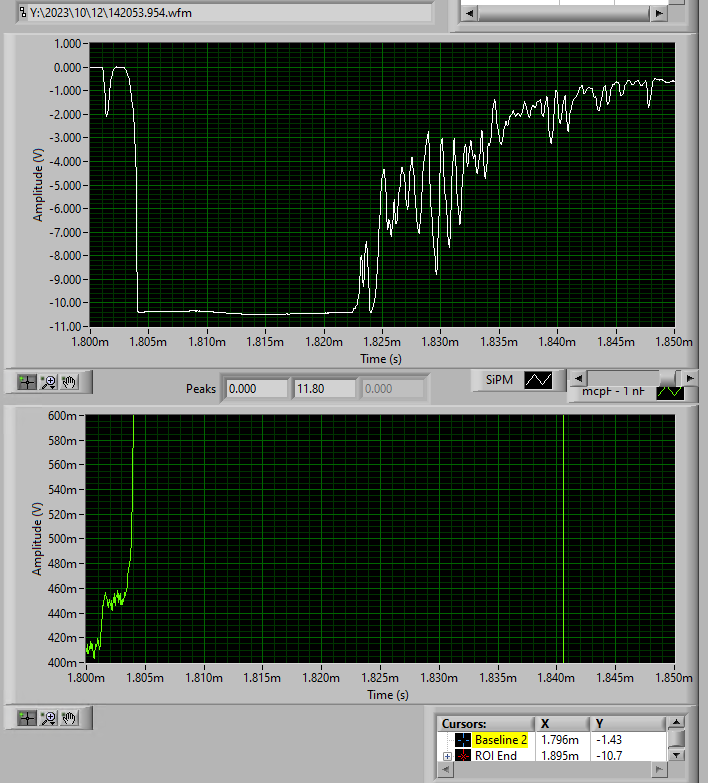This screenshot has width=708, height=783.
Task: Click the -11.00 bottom Y-scale value of the upper graph
Action: click(65, 327)
